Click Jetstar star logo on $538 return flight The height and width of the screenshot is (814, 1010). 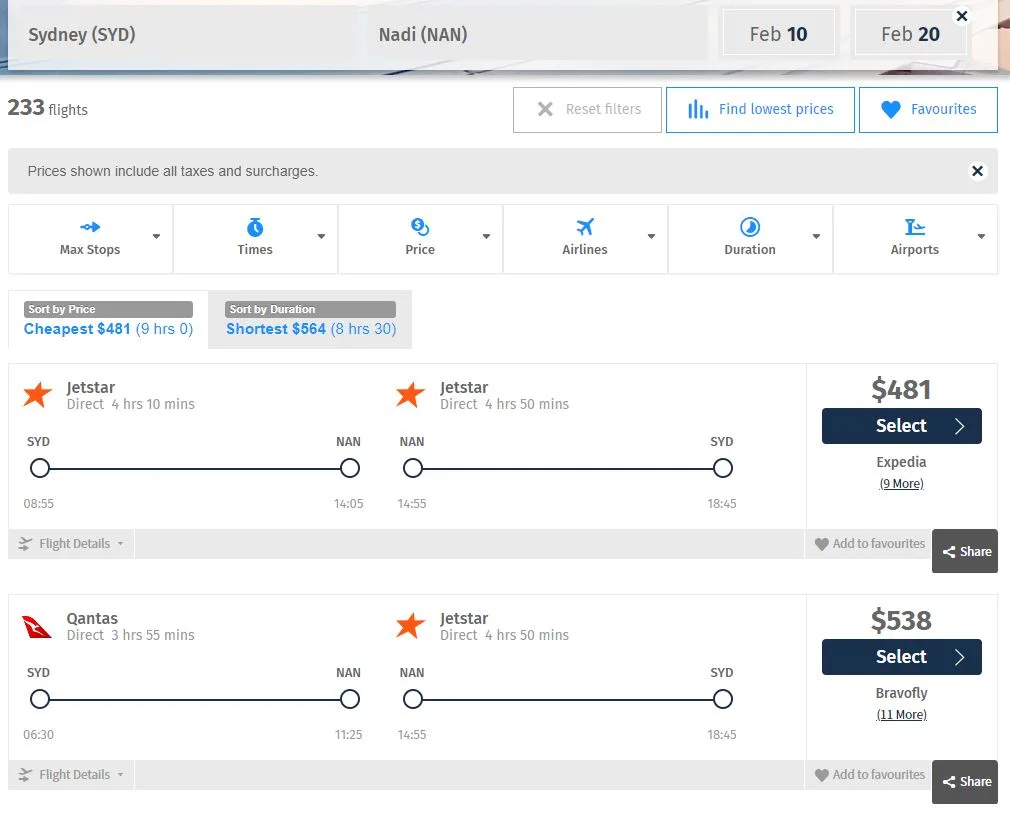[x=410, y=625]
